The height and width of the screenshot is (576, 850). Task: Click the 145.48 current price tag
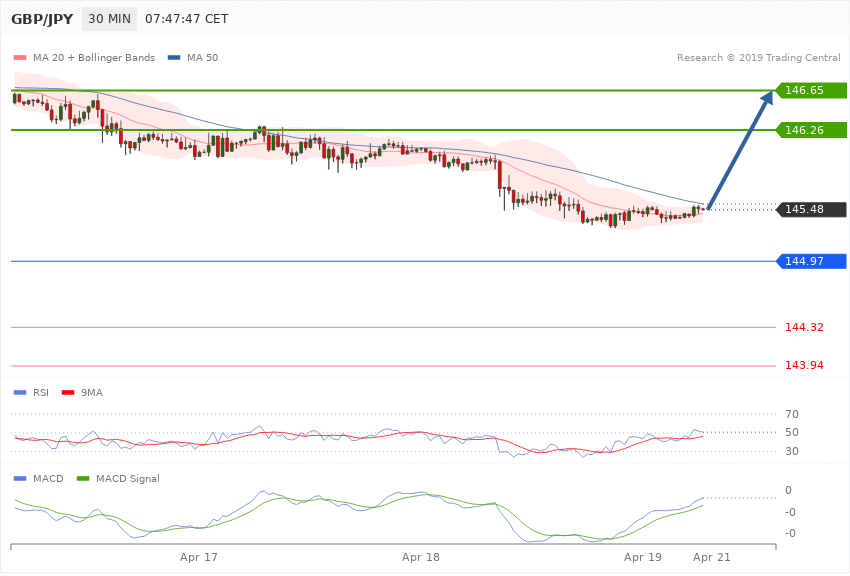click(x=811, y=209)
